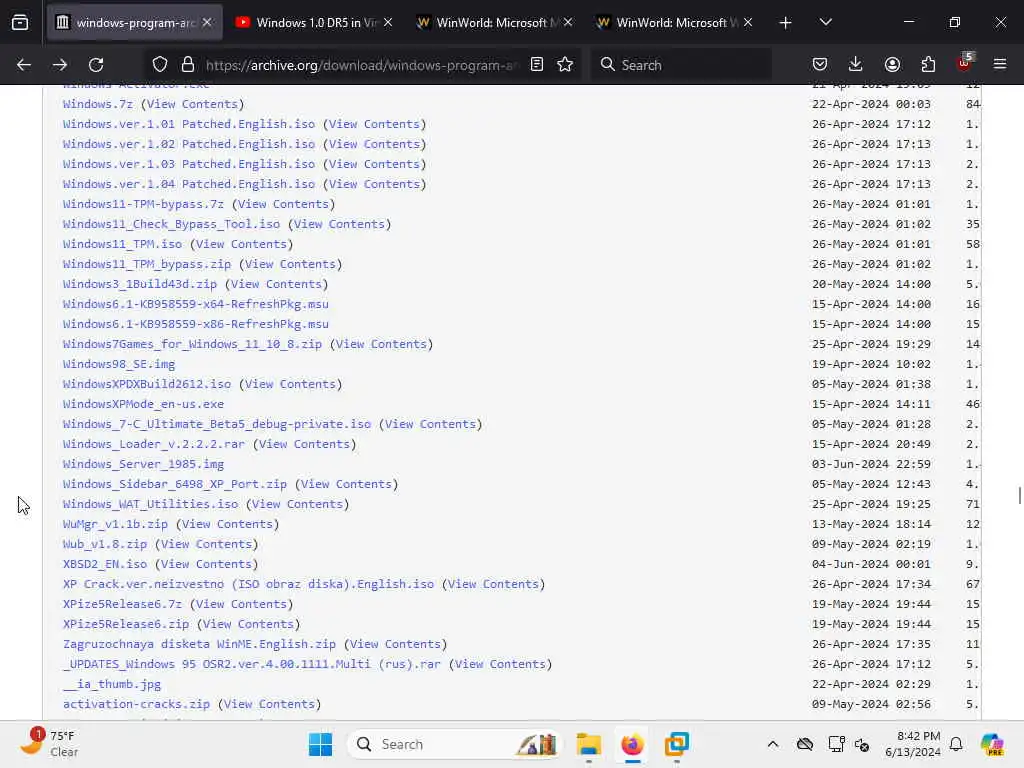This screenshot has height=768, width=1024.
Task: Download Windows_Server_1985.img
Action: pyautogui.click(x=143, y=464)
